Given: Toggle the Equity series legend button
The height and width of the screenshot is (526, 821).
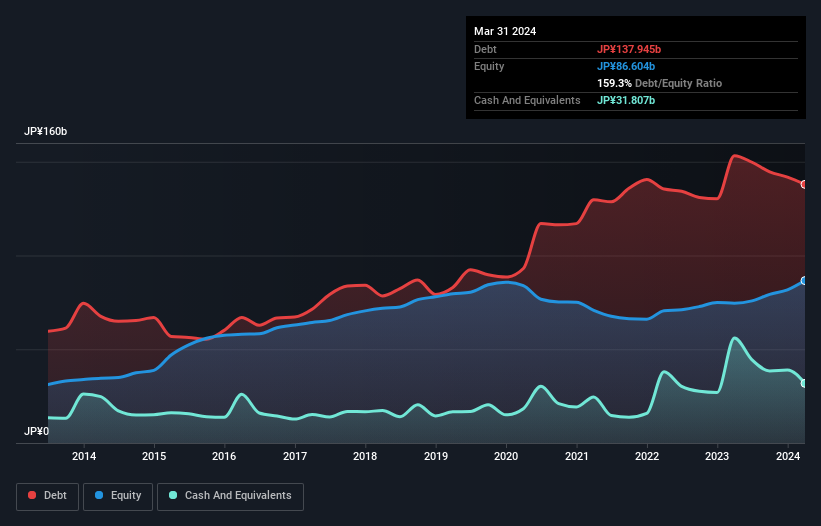Looking at the screenshot, I should tap(118, 496).
